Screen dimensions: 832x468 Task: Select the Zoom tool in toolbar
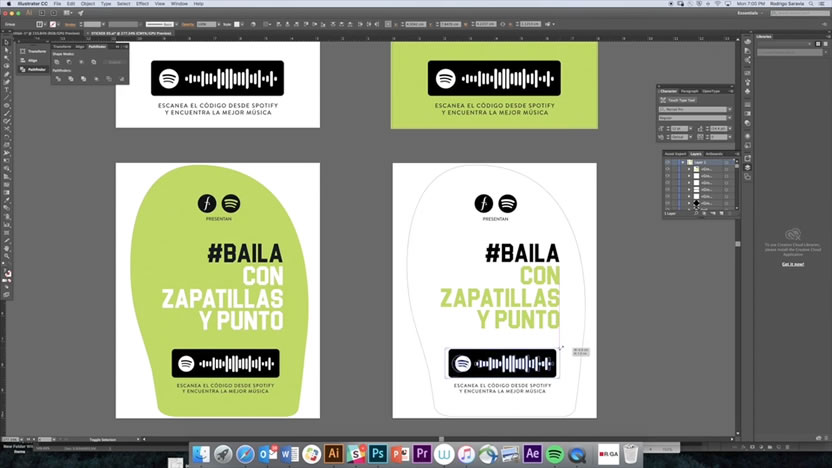point(6,256)
